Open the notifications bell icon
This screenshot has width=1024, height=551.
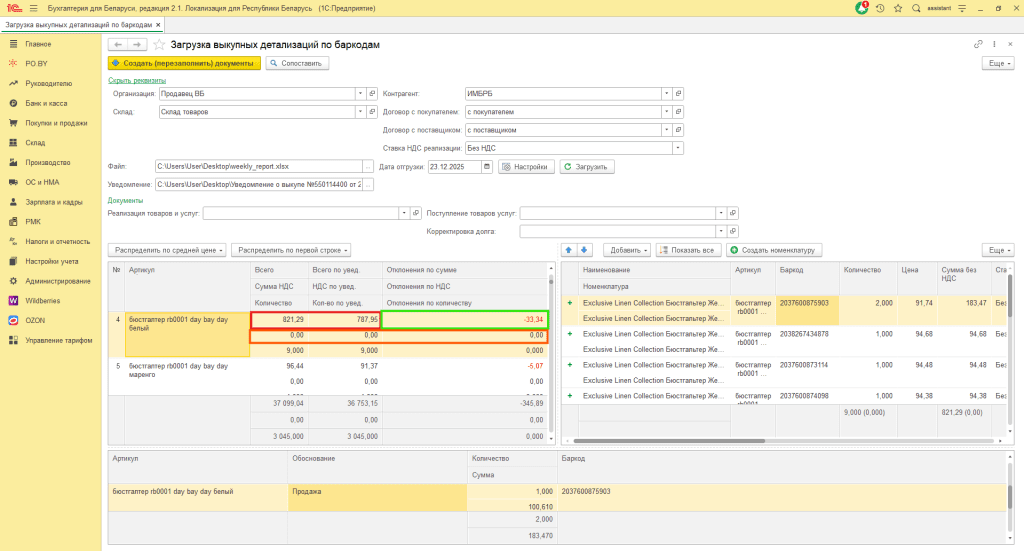click(x=862, y=8)
